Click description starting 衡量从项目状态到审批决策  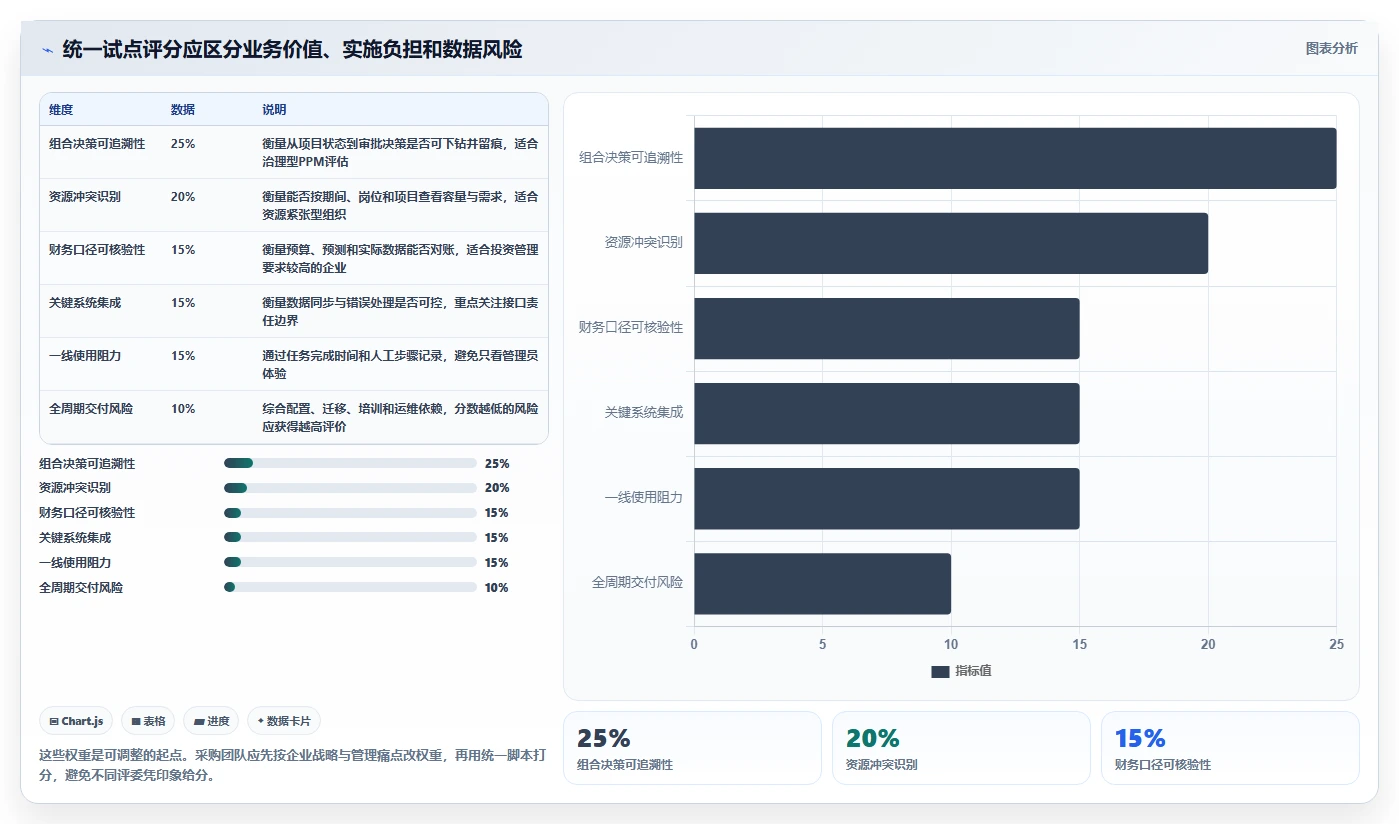point(400,153)
